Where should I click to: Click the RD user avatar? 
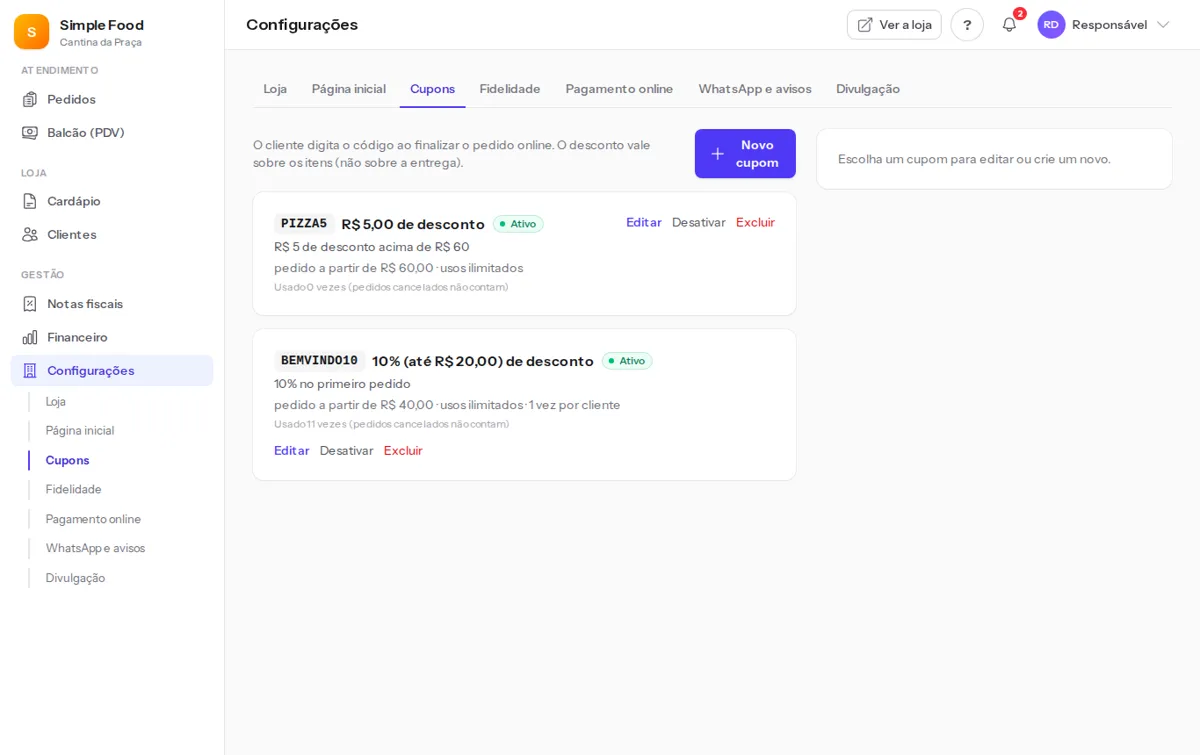1051,25
